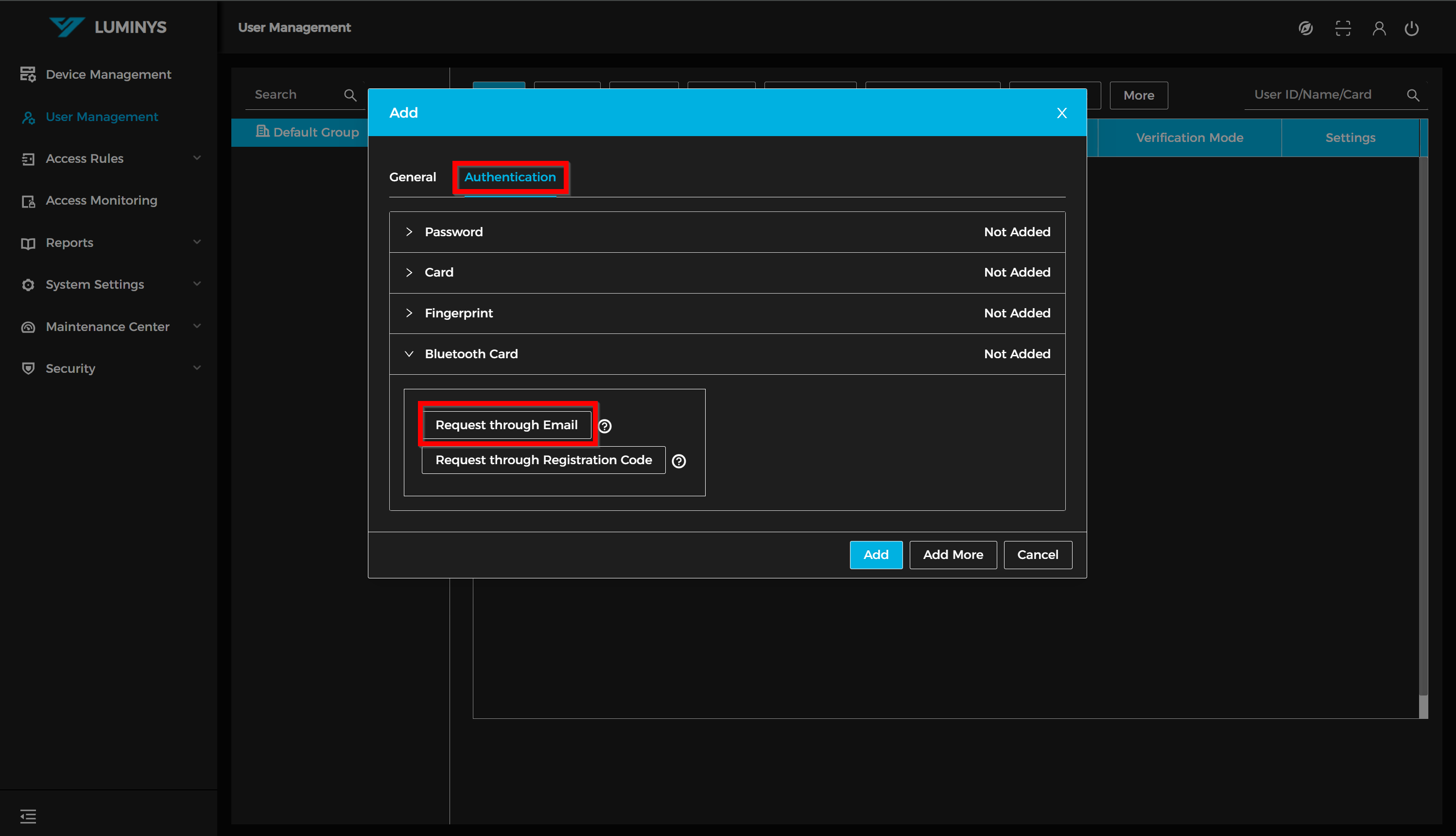Click the fullscreen scan icon in header

(x=1342, y=28)
